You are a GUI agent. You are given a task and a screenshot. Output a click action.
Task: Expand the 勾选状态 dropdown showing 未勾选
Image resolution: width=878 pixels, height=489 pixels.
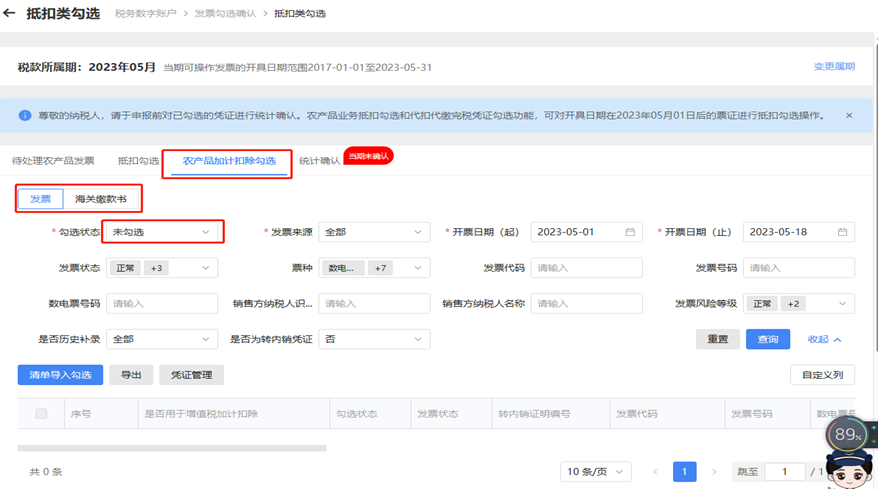click(161, 232)
